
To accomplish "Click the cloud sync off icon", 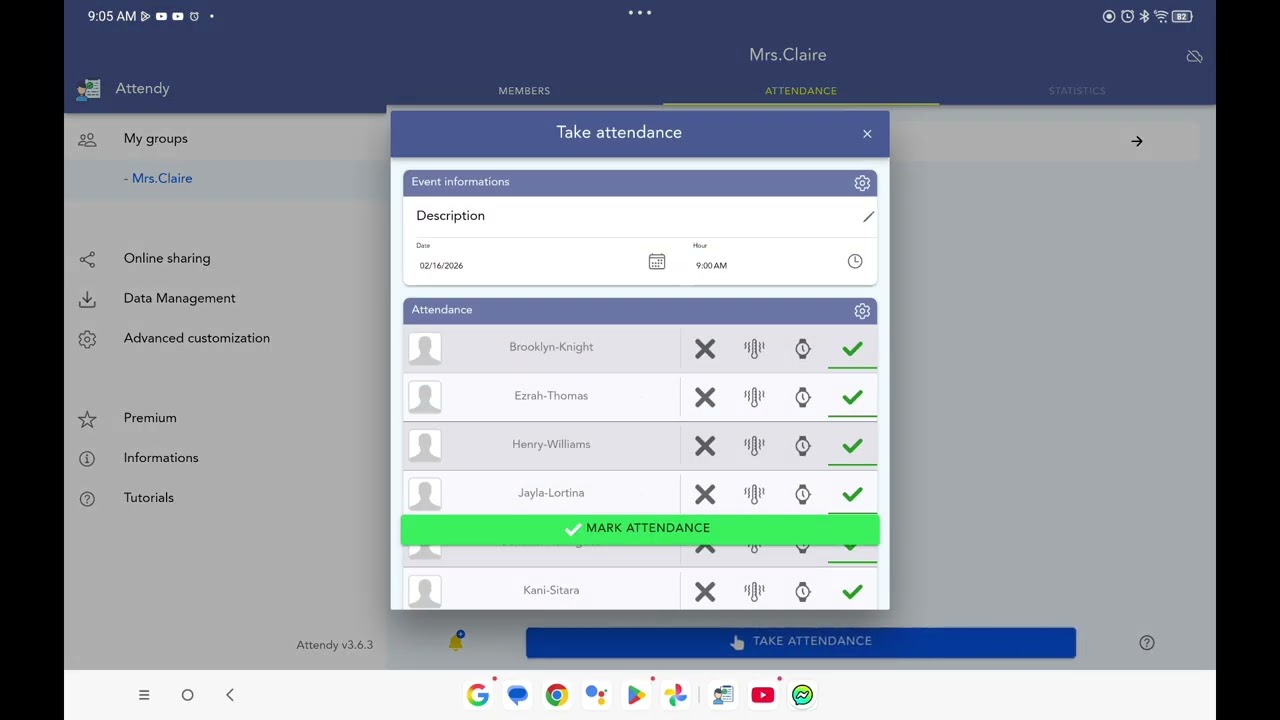I will click(x=1194, y=57).
